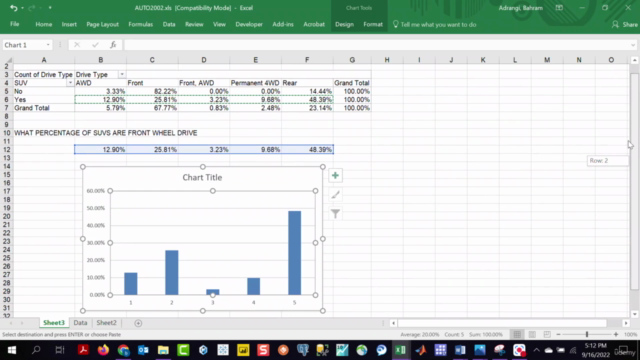This screenshot has height=360, width=640.
Task: Open the Review ribbon tab
Action: click(194, 24)
